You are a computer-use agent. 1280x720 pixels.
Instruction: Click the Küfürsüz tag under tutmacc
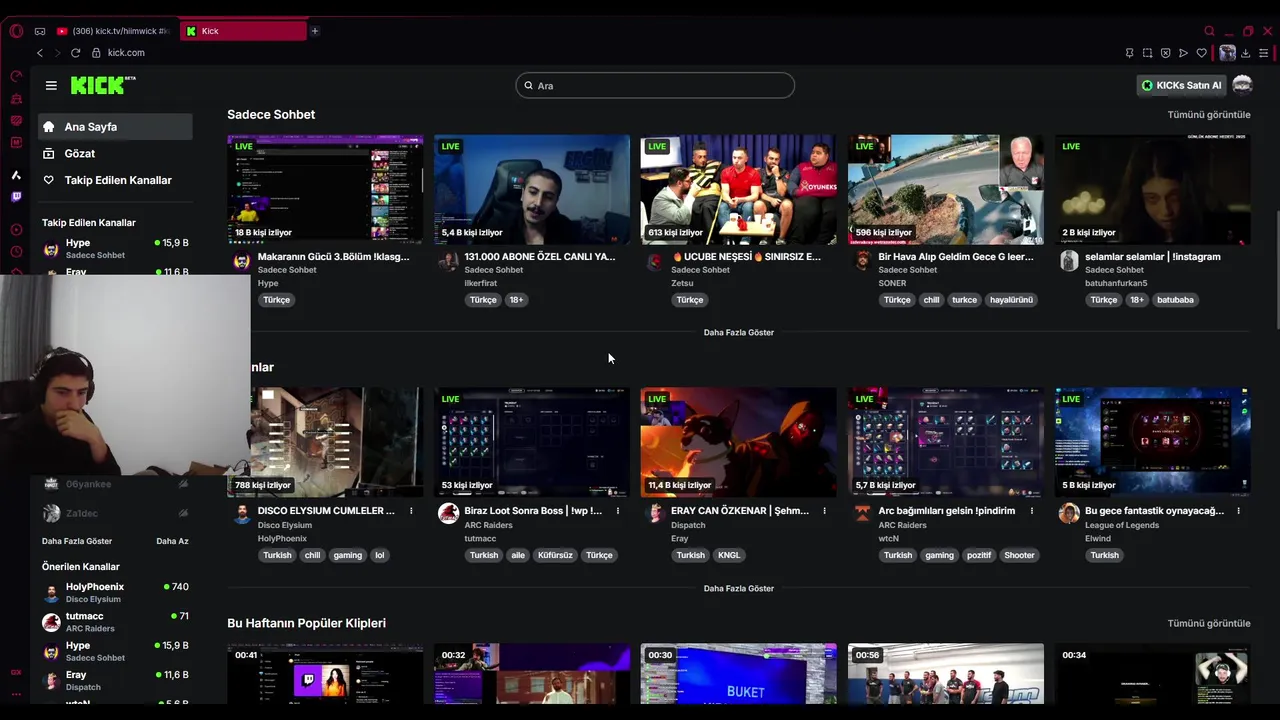(x=555, y=555)
